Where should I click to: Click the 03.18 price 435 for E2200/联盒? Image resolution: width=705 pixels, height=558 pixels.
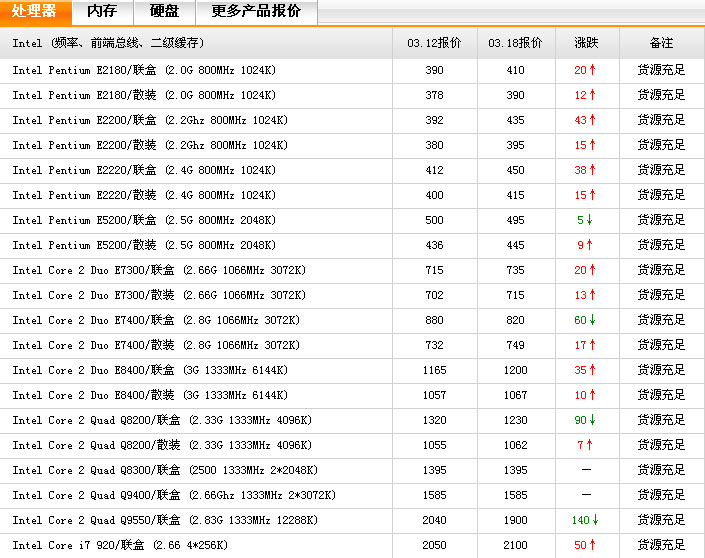[x=515, y=120]
